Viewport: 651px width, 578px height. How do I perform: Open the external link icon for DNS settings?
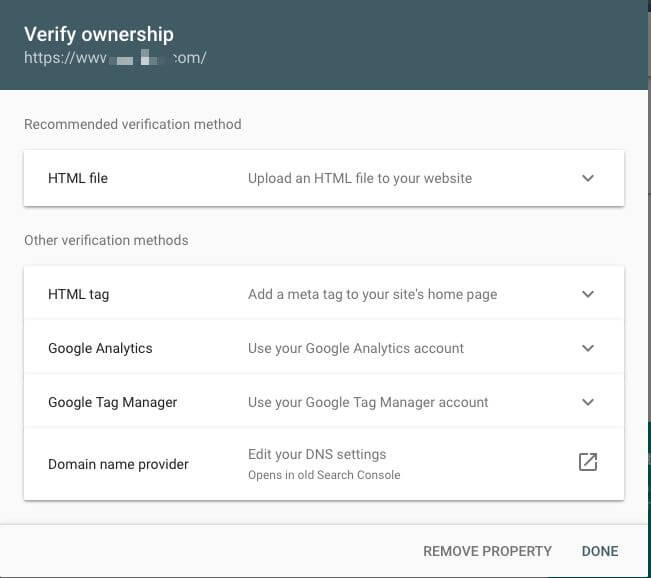coord(588,462)
